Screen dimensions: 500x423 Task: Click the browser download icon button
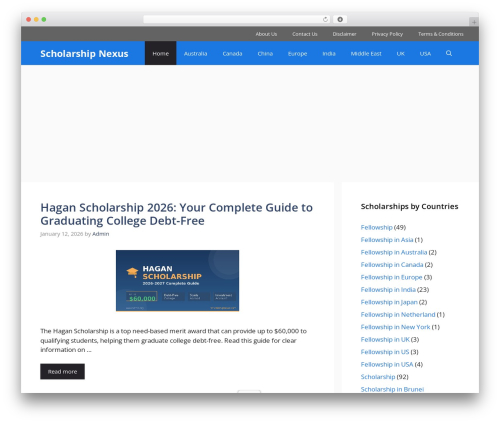(340, 20)
